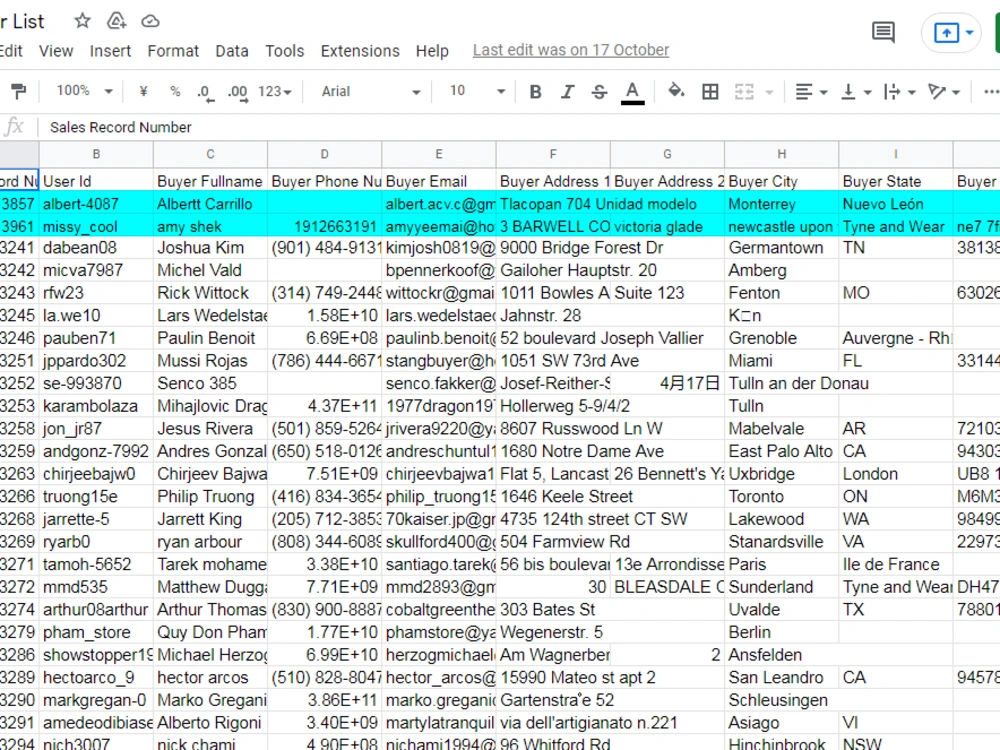Screen dimensions: 1000x750
Task: Click the present/share upload button
Action: [x=946, y=33]
